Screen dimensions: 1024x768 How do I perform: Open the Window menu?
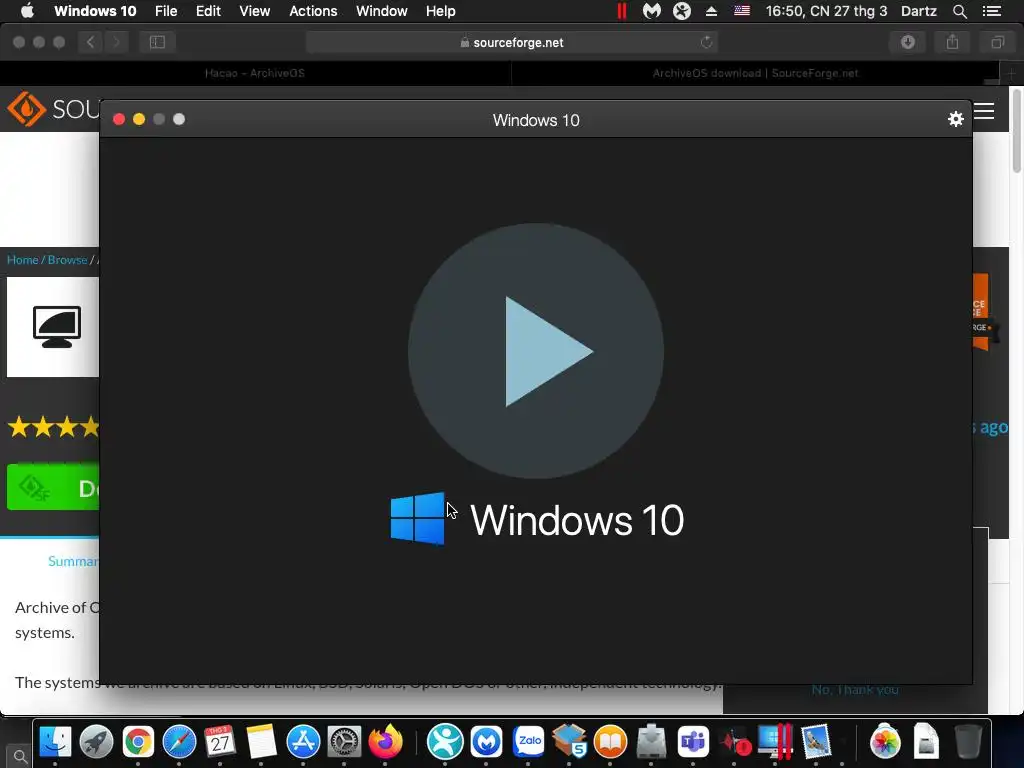[x=381, y=11]
